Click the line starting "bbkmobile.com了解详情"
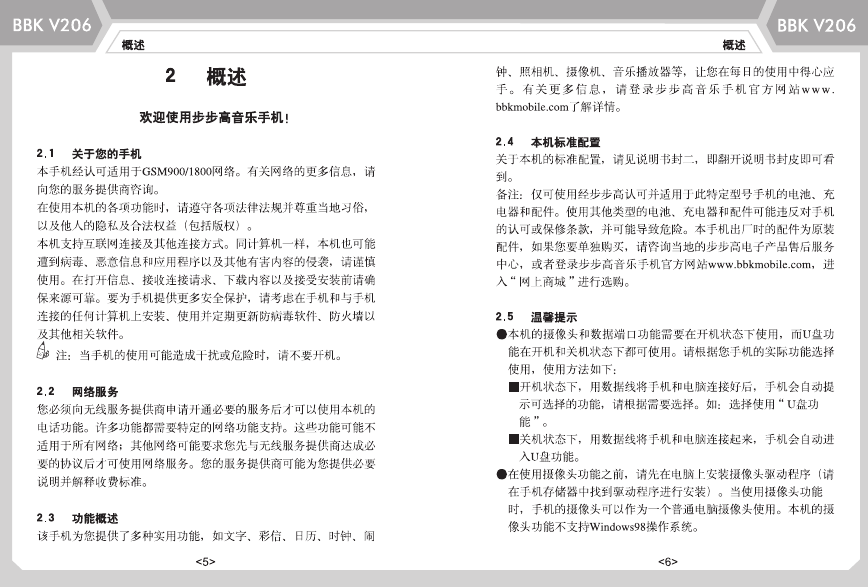This screenshot has width=868, height=587. pos(559,107)
